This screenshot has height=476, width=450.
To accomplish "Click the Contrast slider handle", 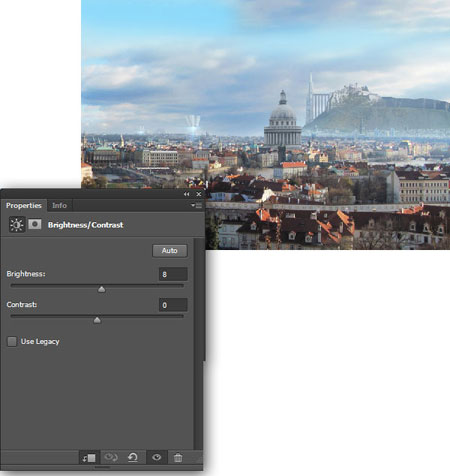I will pyautogui.click(x=97, y=320).
